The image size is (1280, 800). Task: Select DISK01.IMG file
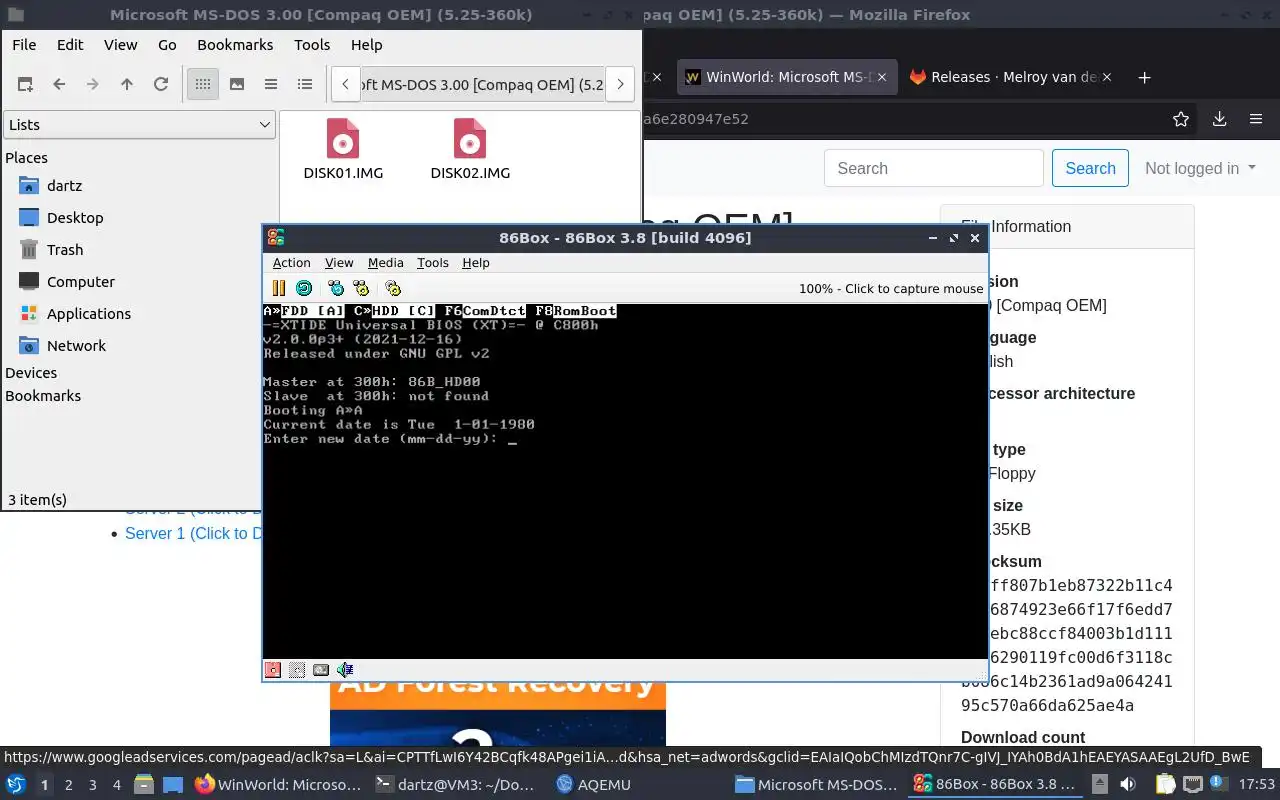point(343,150)
